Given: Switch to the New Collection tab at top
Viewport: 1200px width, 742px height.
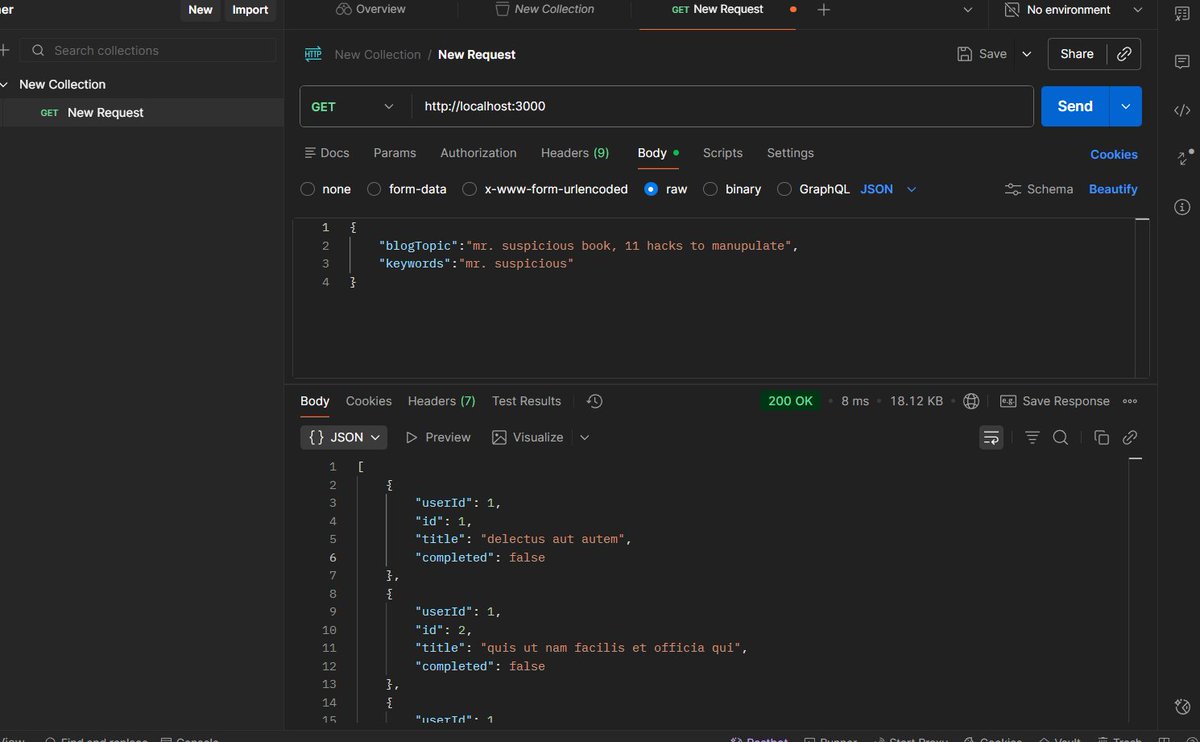Looking at the screenshot, I should [x=544, y=10].
